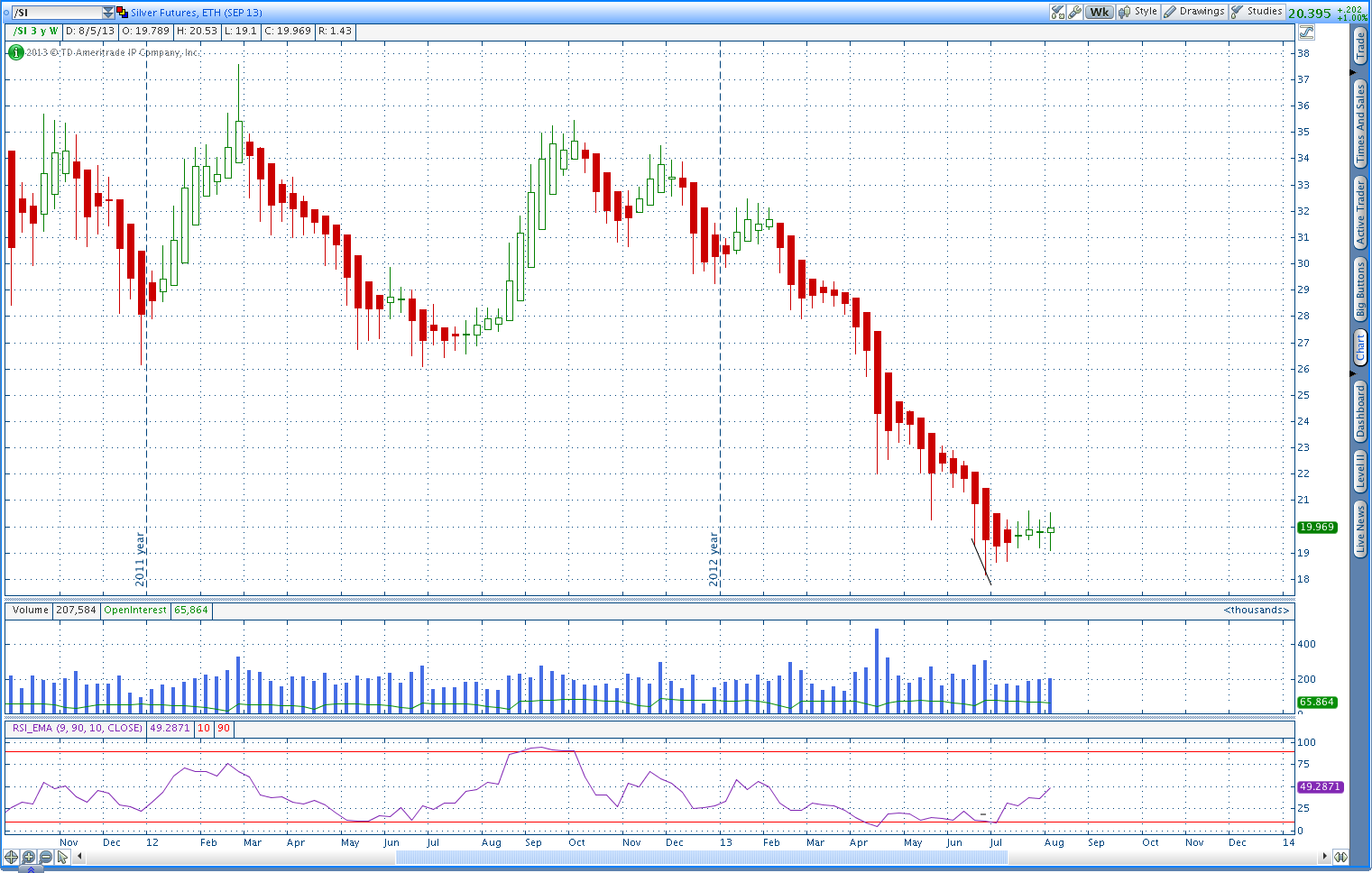Viewport: 1372px width, 873px height.
Task: Open the Drawings menu
Action: pyautogui.click(x=1194, y=12)
